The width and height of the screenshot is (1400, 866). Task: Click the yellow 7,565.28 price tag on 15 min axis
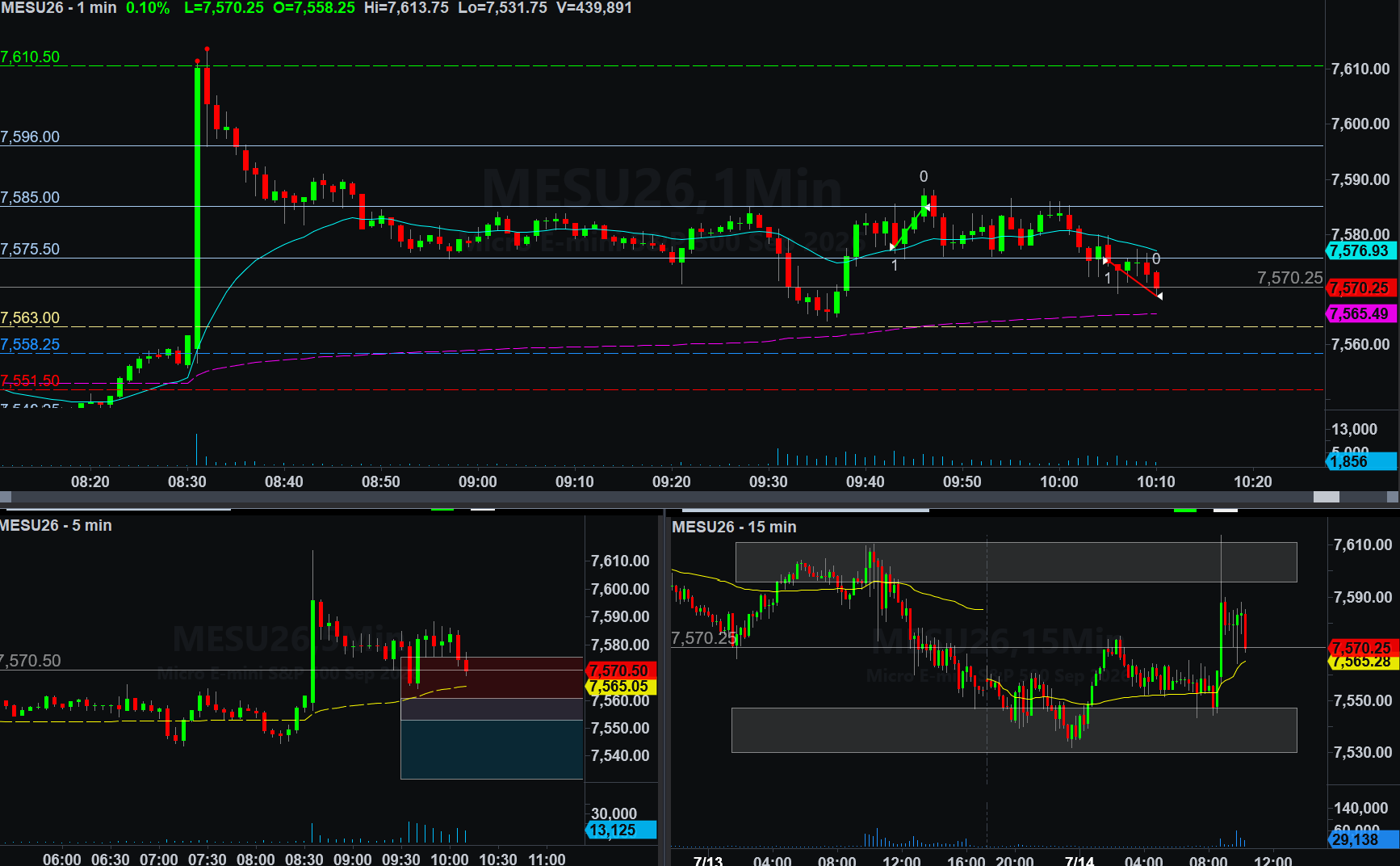coord(1363,662)
